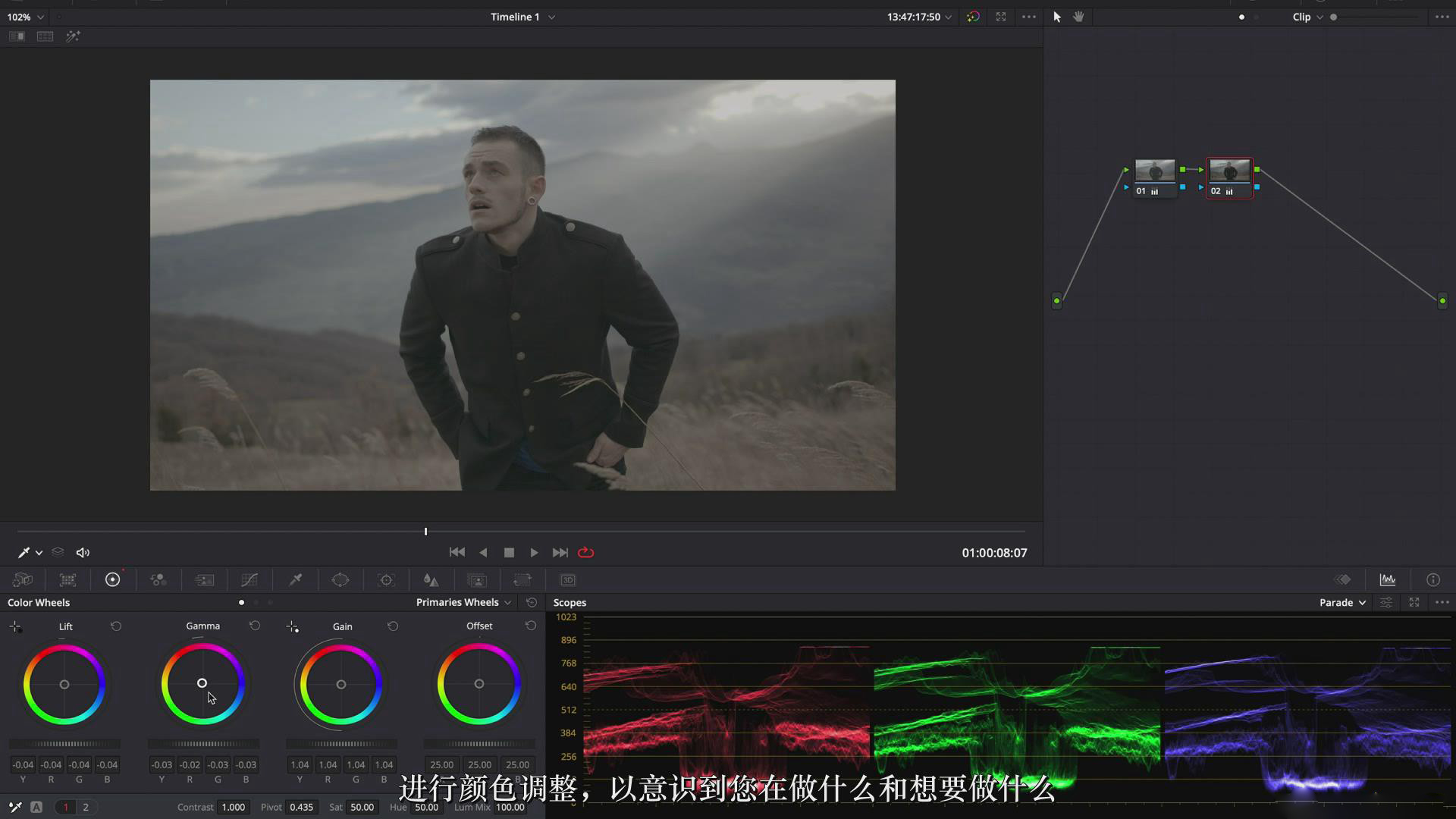Open the Power Window palette
Viewport: 1456px width, 819px height.
340,580
